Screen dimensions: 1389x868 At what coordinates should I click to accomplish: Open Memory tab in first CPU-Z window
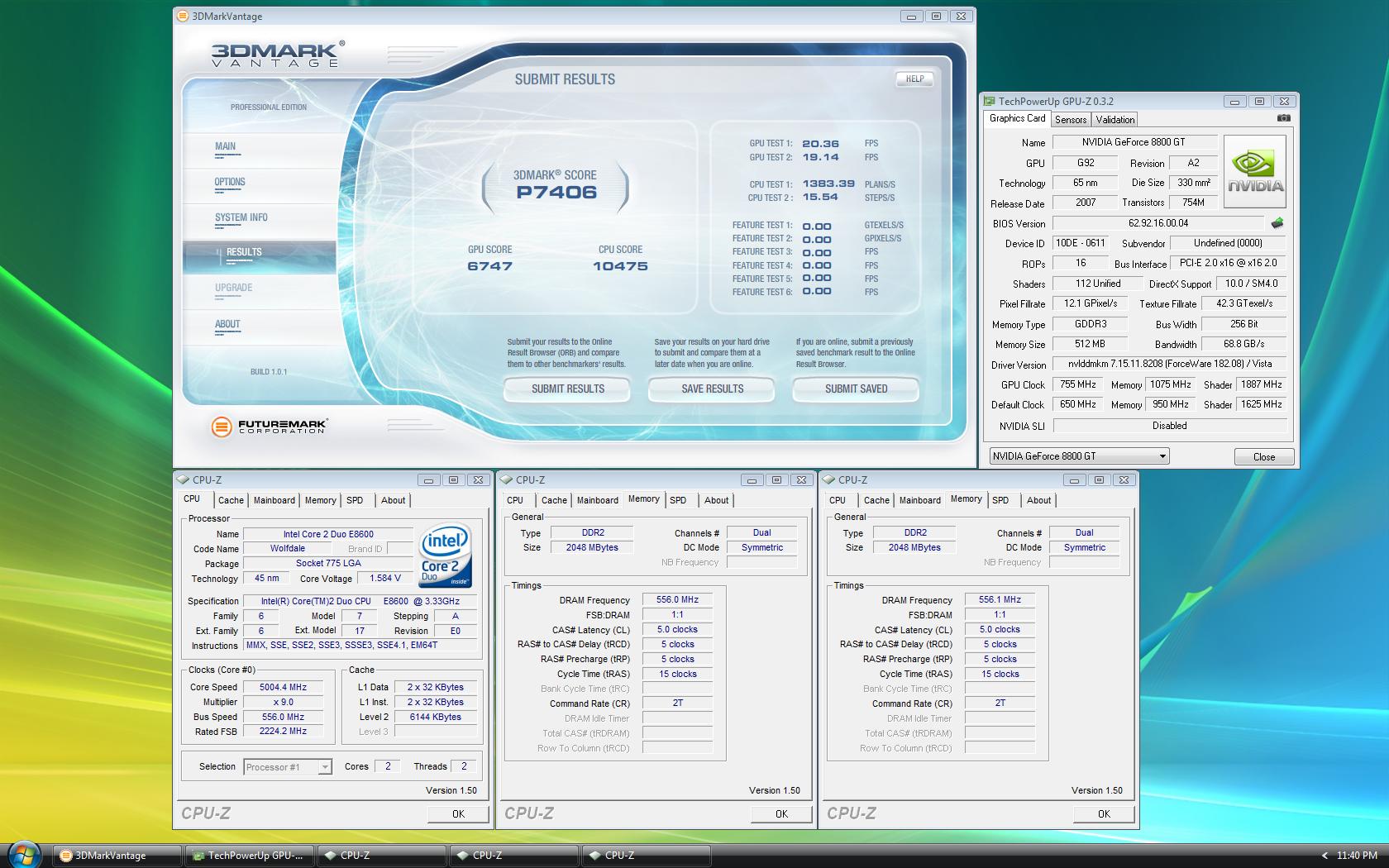click(321, 500)
